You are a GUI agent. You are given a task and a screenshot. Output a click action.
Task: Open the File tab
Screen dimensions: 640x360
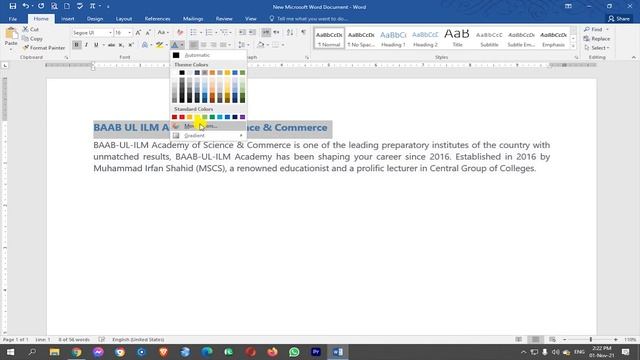pyautogui.click(x=13, y=19)
